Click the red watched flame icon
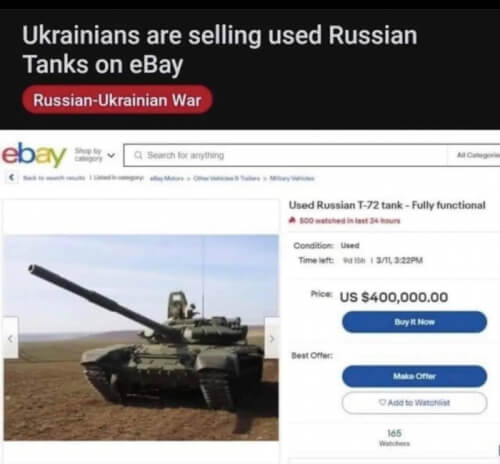500x464 pixels. pos(292,220)
